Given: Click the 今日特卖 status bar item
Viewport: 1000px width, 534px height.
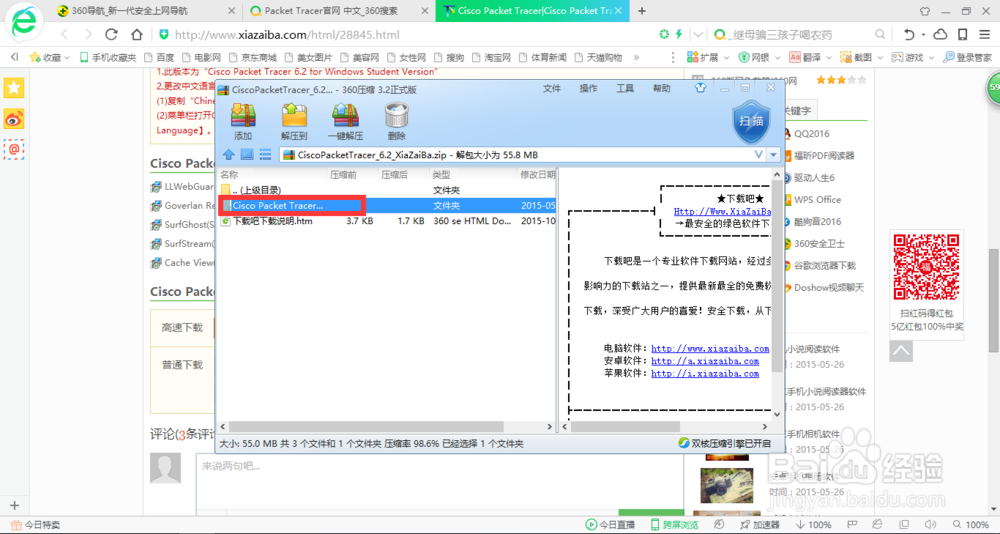Looking at the screenshot, I should (x=36, y=525).
